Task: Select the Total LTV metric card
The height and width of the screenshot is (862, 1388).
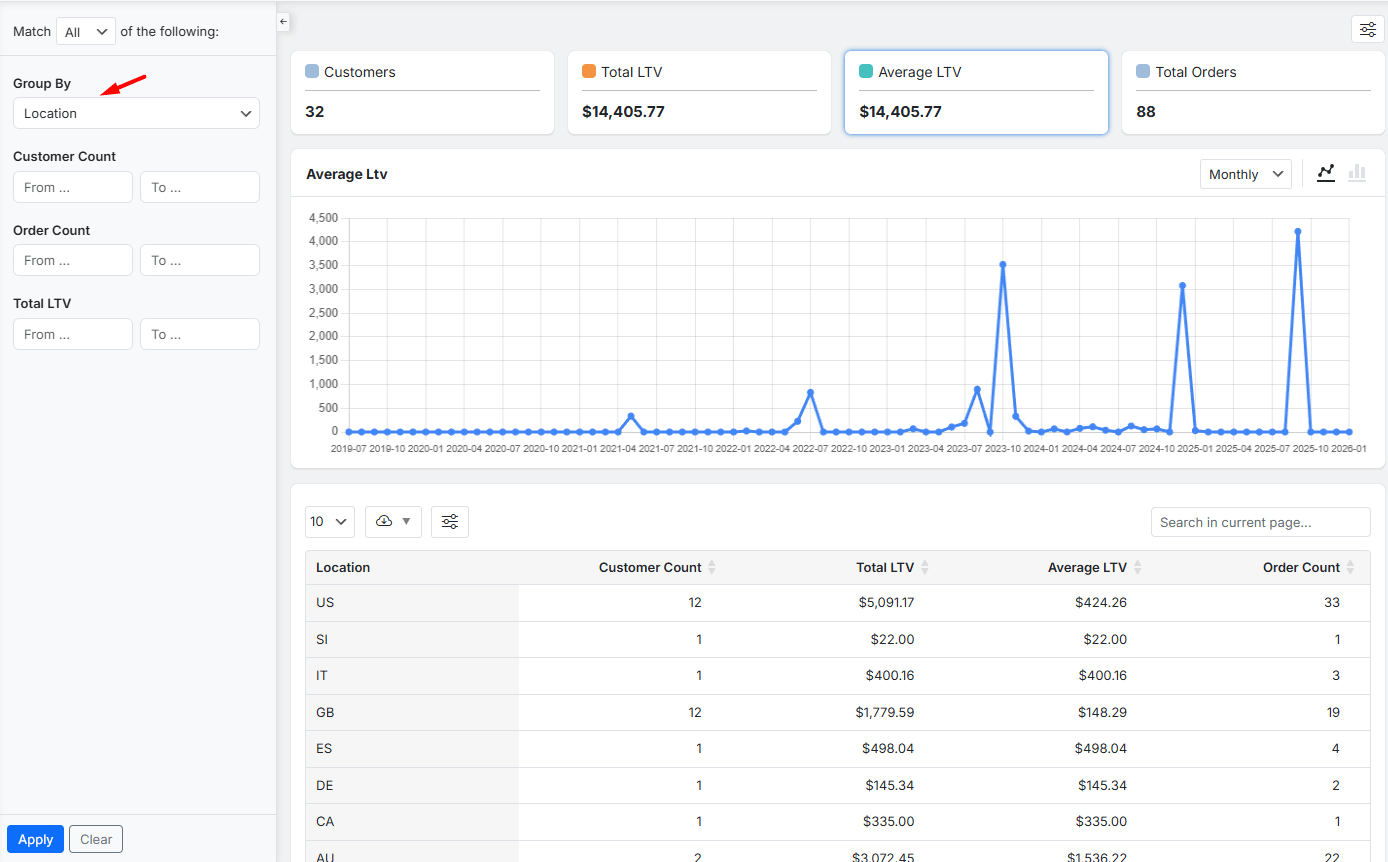Action: click(x=699, y=92)
